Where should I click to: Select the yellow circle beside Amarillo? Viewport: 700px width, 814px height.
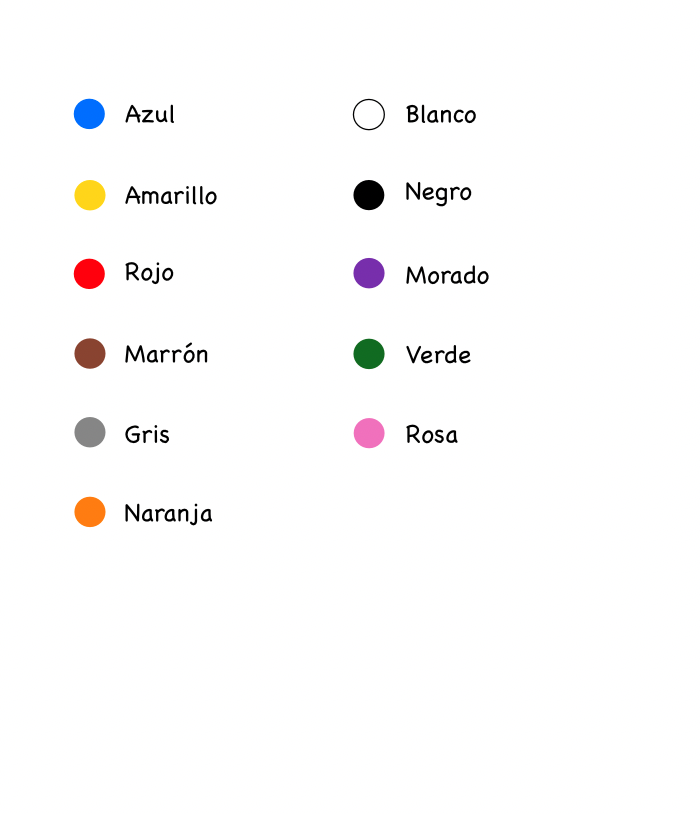pos(90,195)
